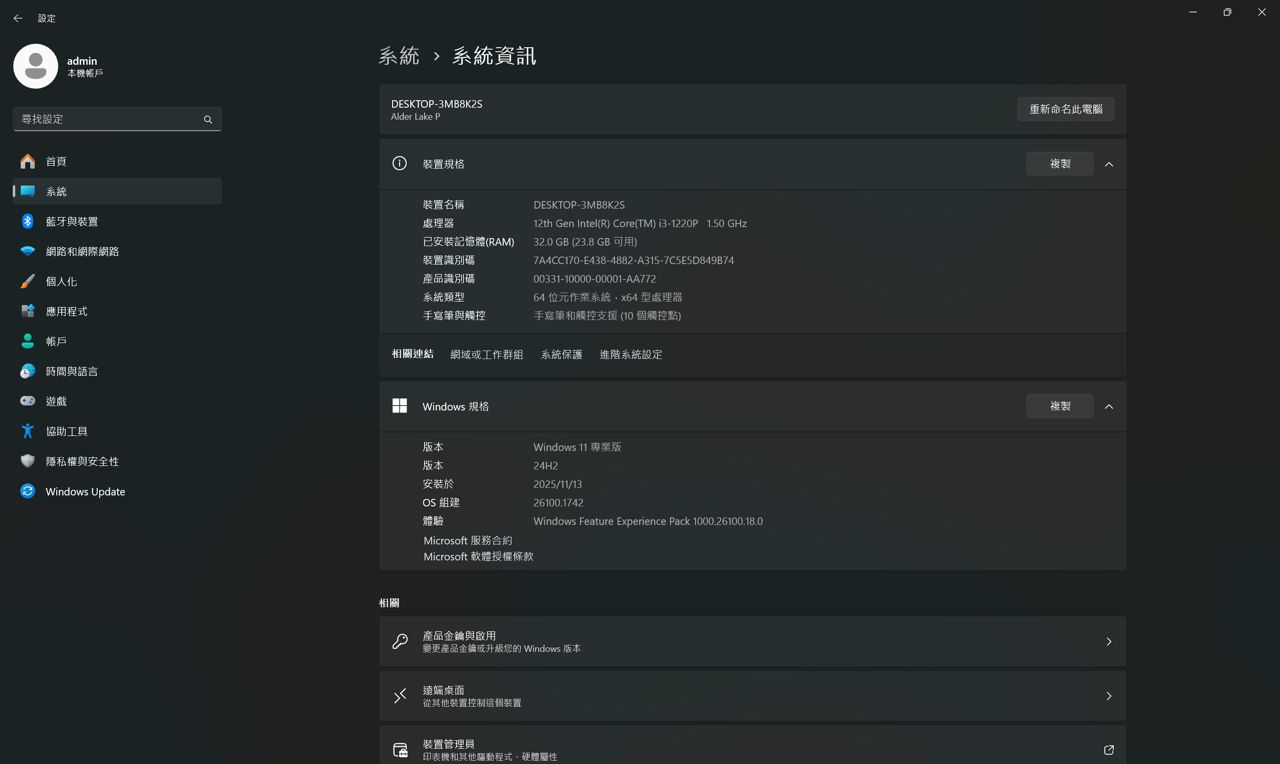Click the back arrow in title bar
1280x764 pixels.
coord(18,18)
